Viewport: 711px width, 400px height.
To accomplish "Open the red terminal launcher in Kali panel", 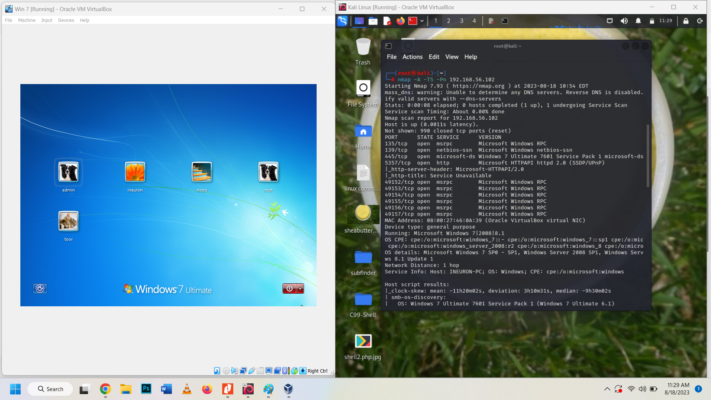I will (412, 21).
